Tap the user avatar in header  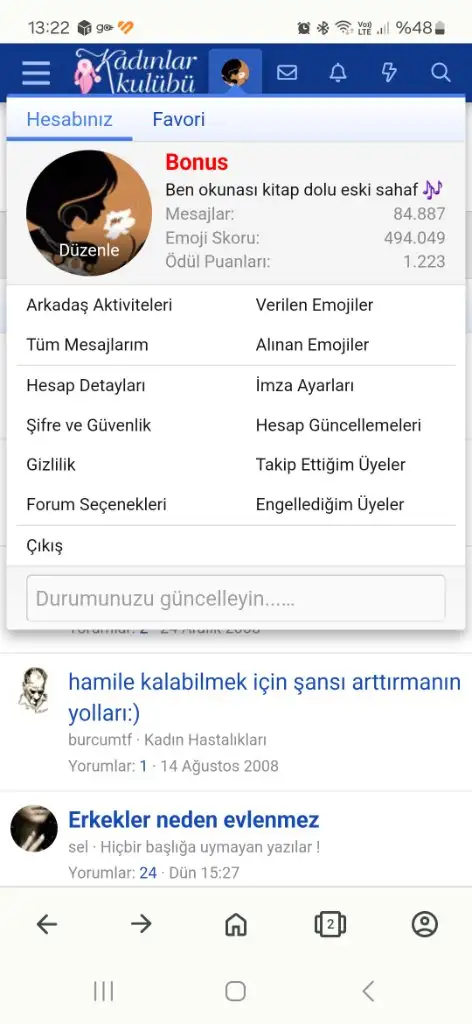(236, 72)
